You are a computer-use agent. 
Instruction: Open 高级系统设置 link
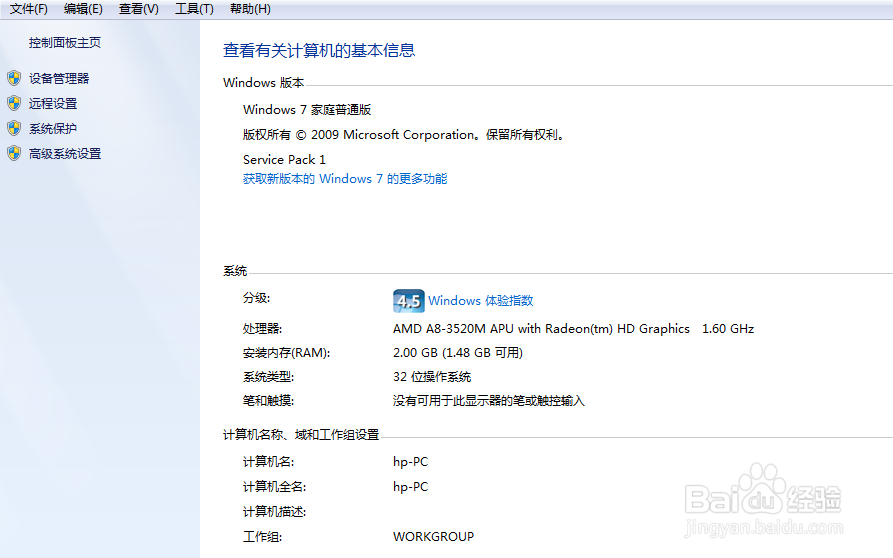tap(65, 154)
